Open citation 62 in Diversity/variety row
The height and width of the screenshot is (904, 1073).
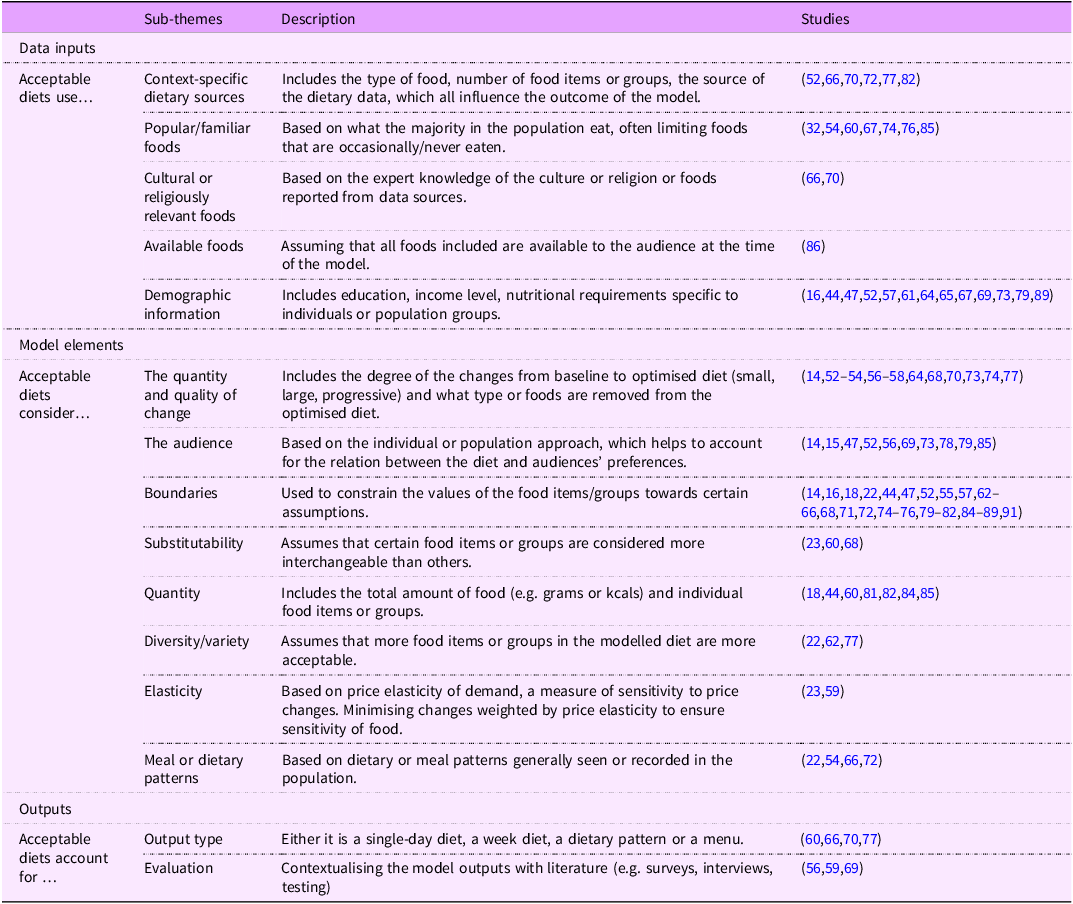click(x=832, y=642)
